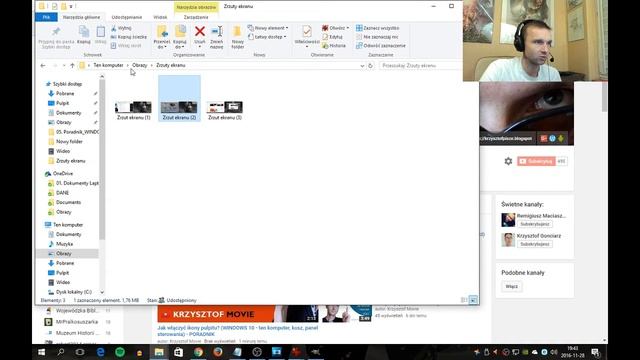Select Dysk lokalny (C:) in navigation pane
The image size is (640, 360).
pos(73,292)
